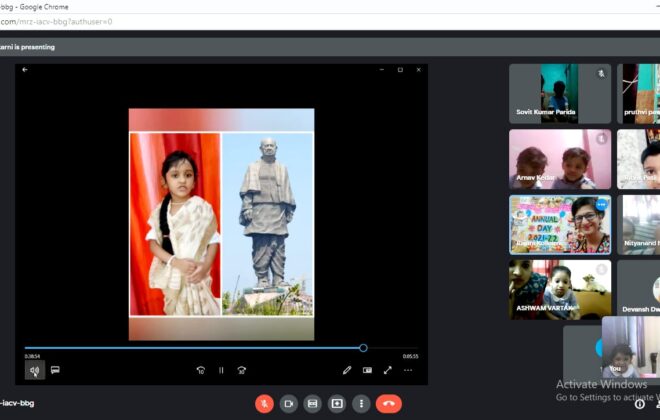Click the self-view 'You' tile
This screenshot has width=660, height=420.
tap(631, 347)
